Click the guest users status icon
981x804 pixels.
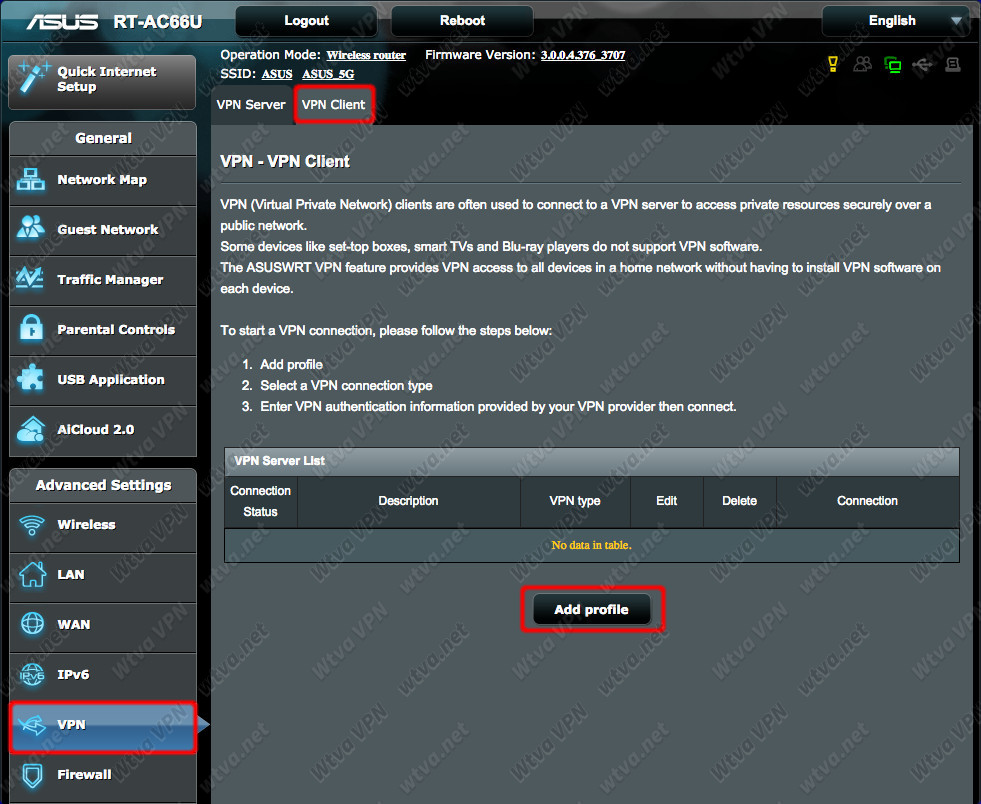click(862, 64)
